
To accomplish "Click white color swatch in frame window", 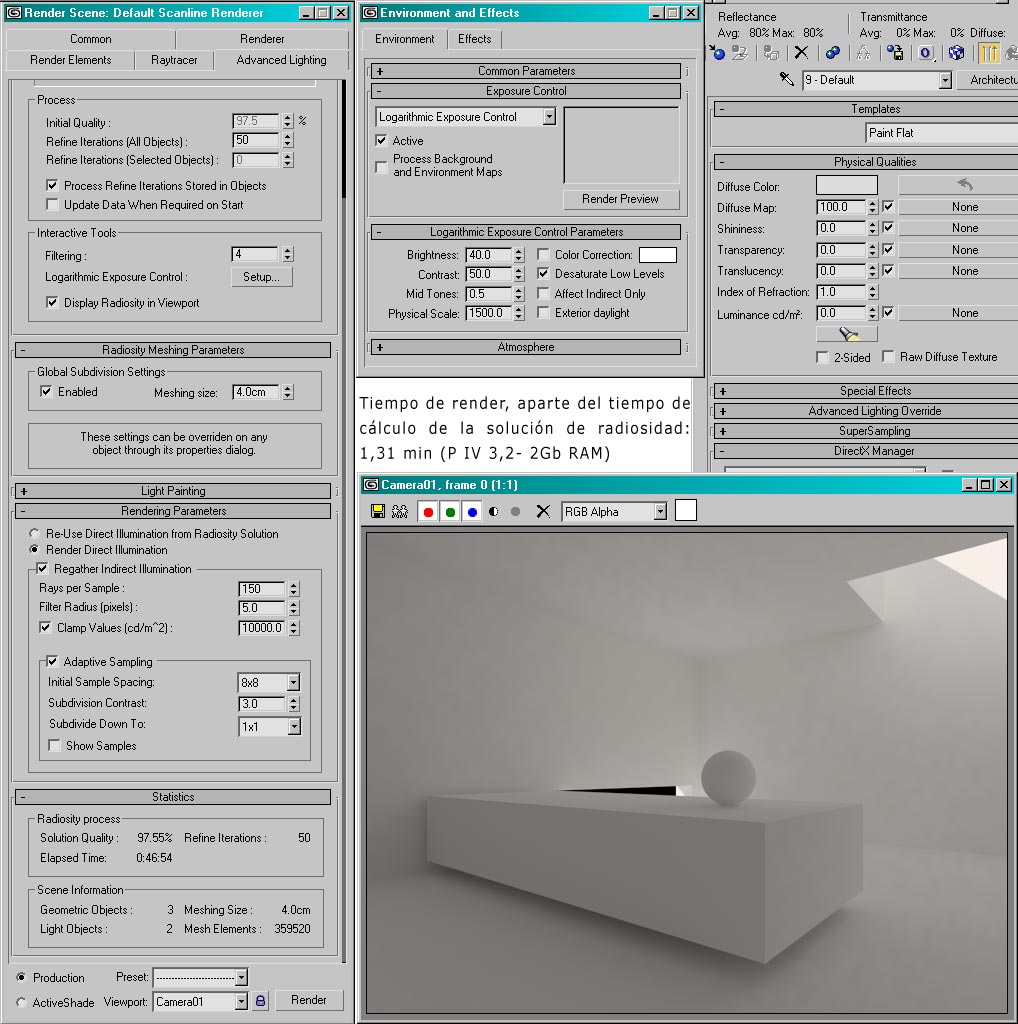I will tap(686, 510).
